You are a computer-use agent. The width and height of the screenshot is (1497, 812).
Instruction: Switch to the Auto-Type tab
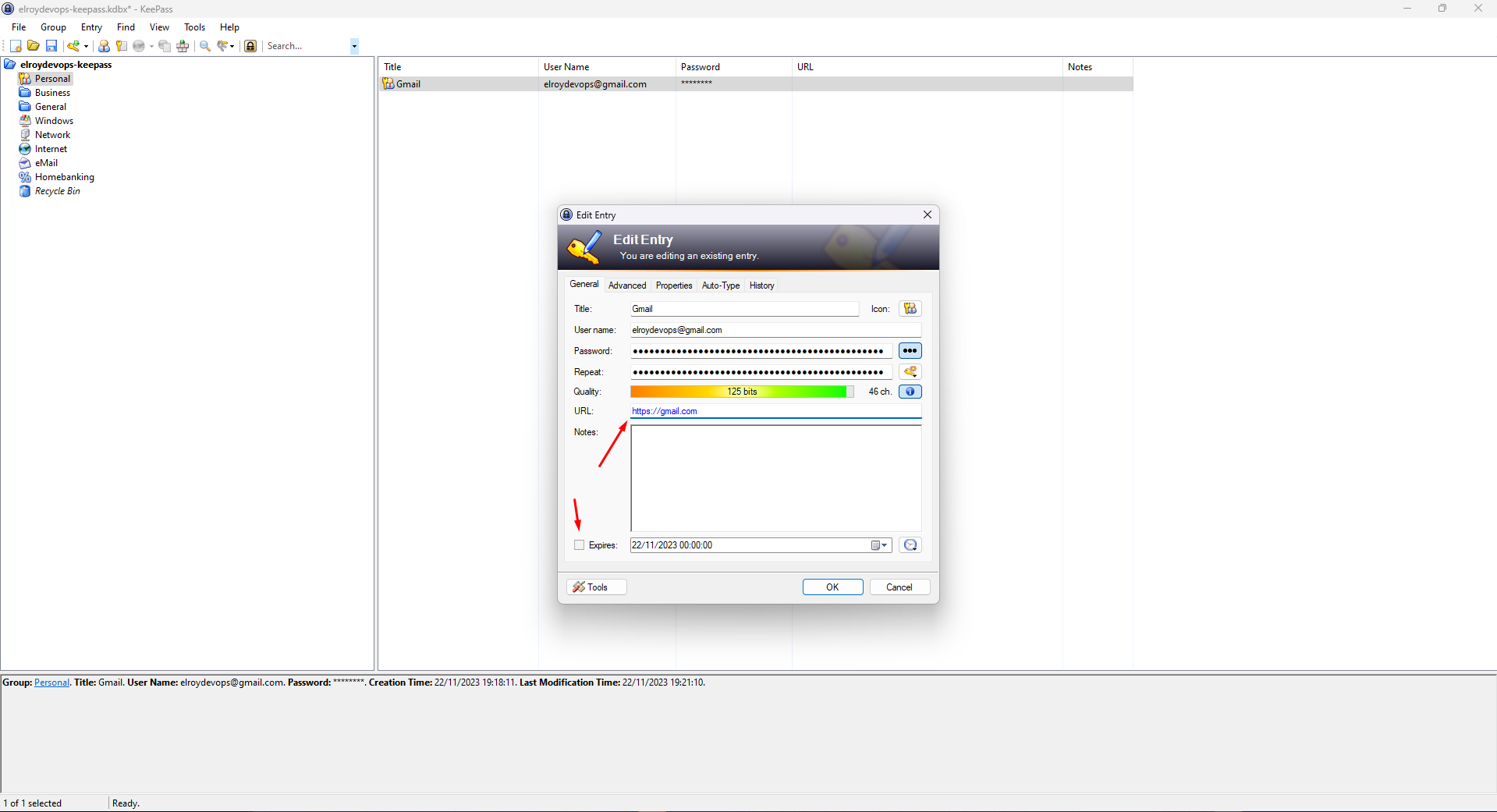tap(721, 285)
